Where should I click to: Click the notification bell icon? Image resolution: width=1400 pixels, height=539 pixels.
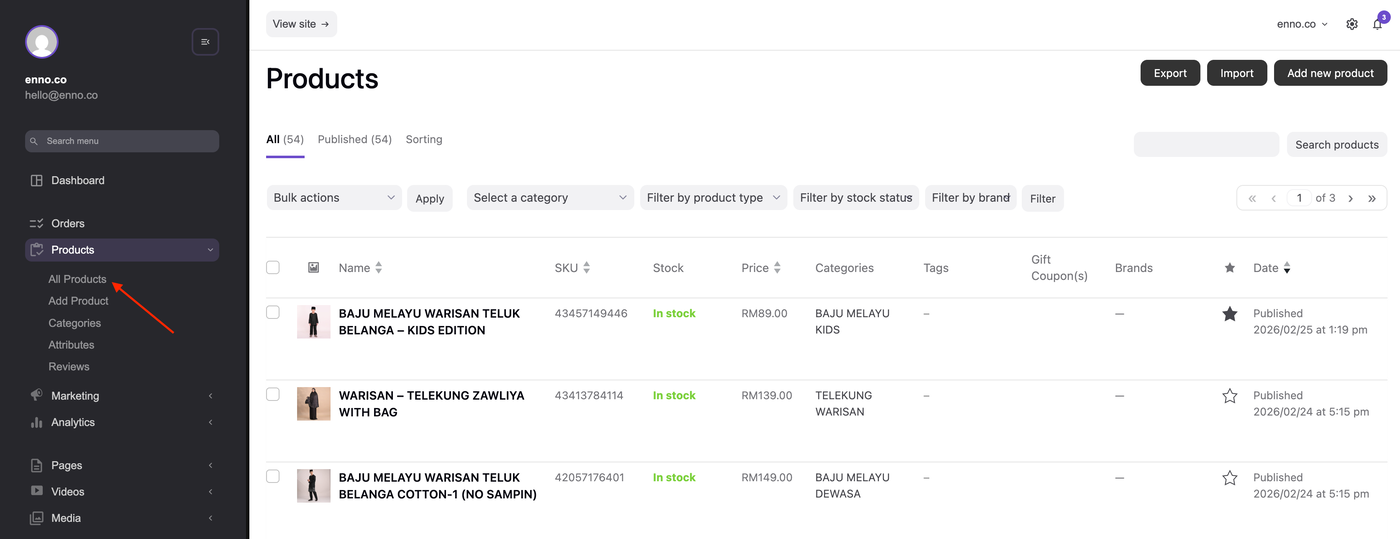point(1377,24)
